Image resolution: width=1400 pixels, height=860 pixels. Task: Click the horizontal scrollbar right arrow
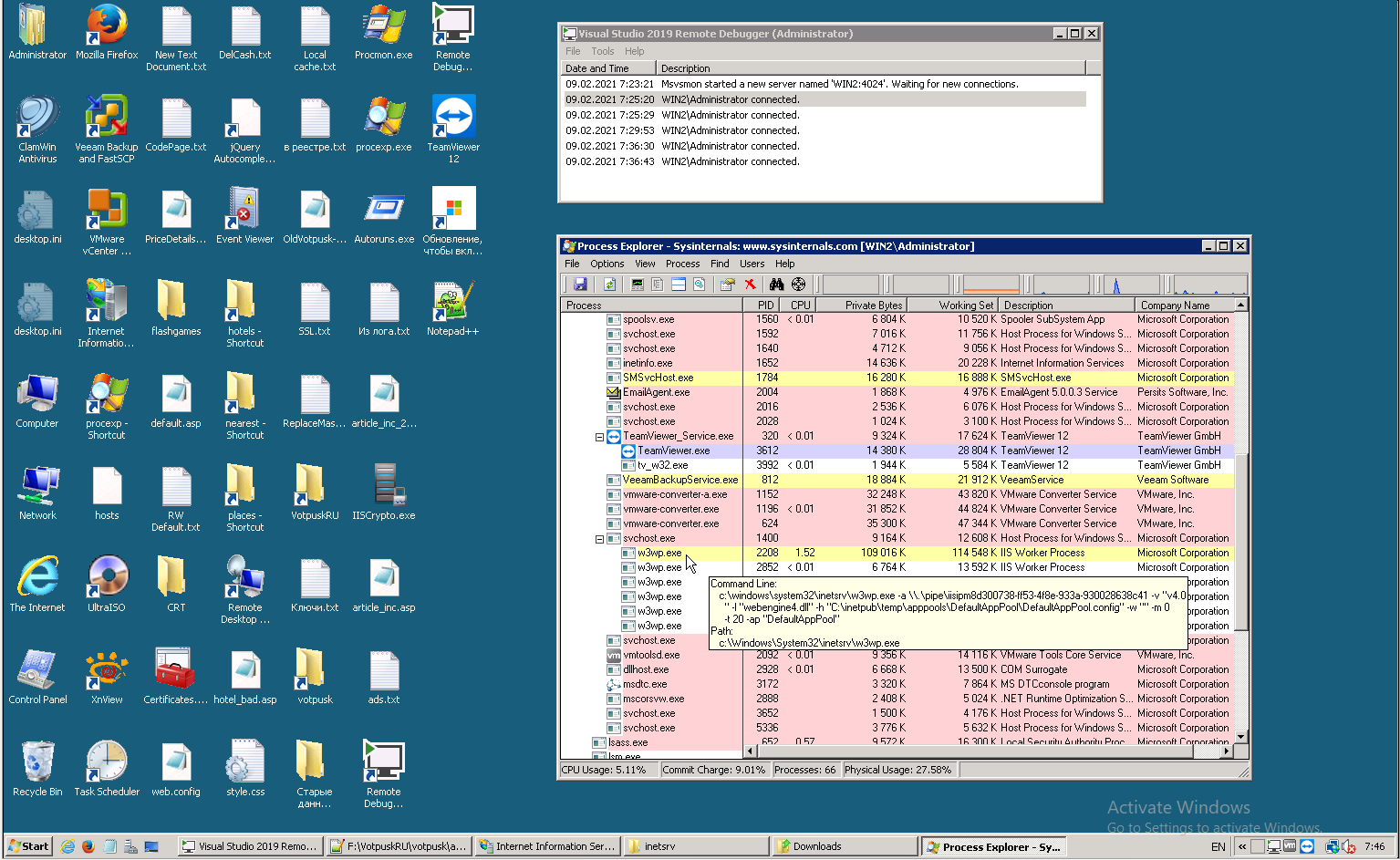1227,751
